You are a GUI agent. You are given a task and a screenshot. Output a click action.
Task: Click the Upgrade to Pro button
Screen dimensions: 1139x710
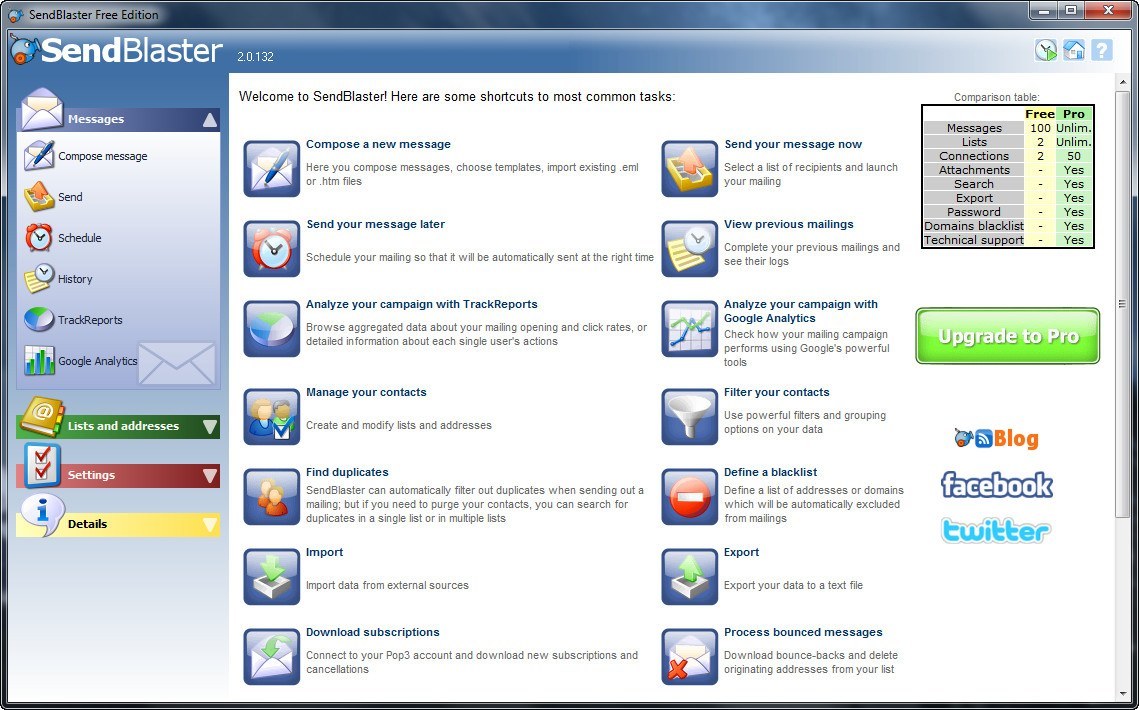(1007, 336)
